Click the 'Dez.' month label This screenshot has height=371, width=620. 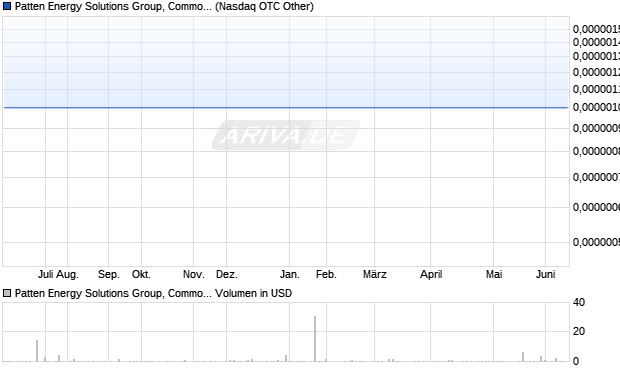(x=227, y=274)
